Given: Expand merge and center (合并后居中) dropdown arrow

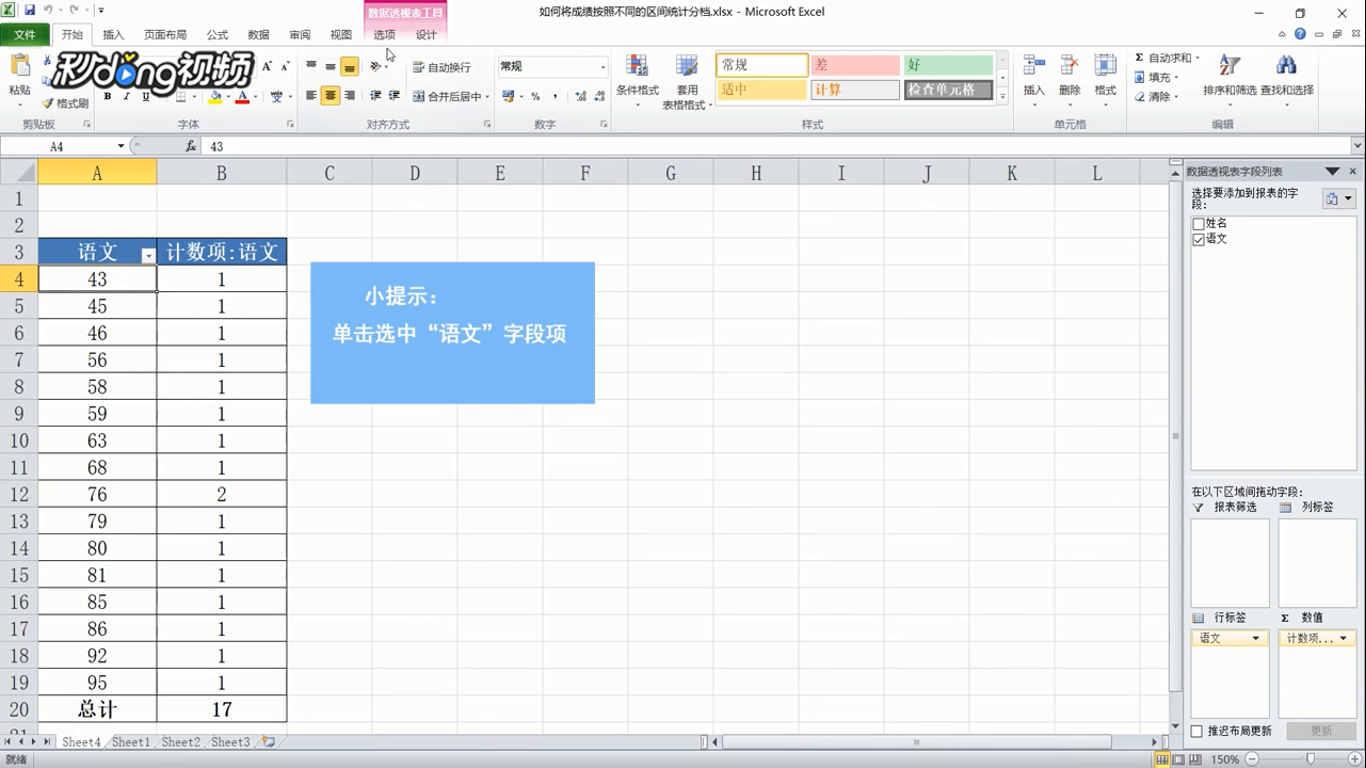Looking at the screenshot, I should click(x=487, y=97).
